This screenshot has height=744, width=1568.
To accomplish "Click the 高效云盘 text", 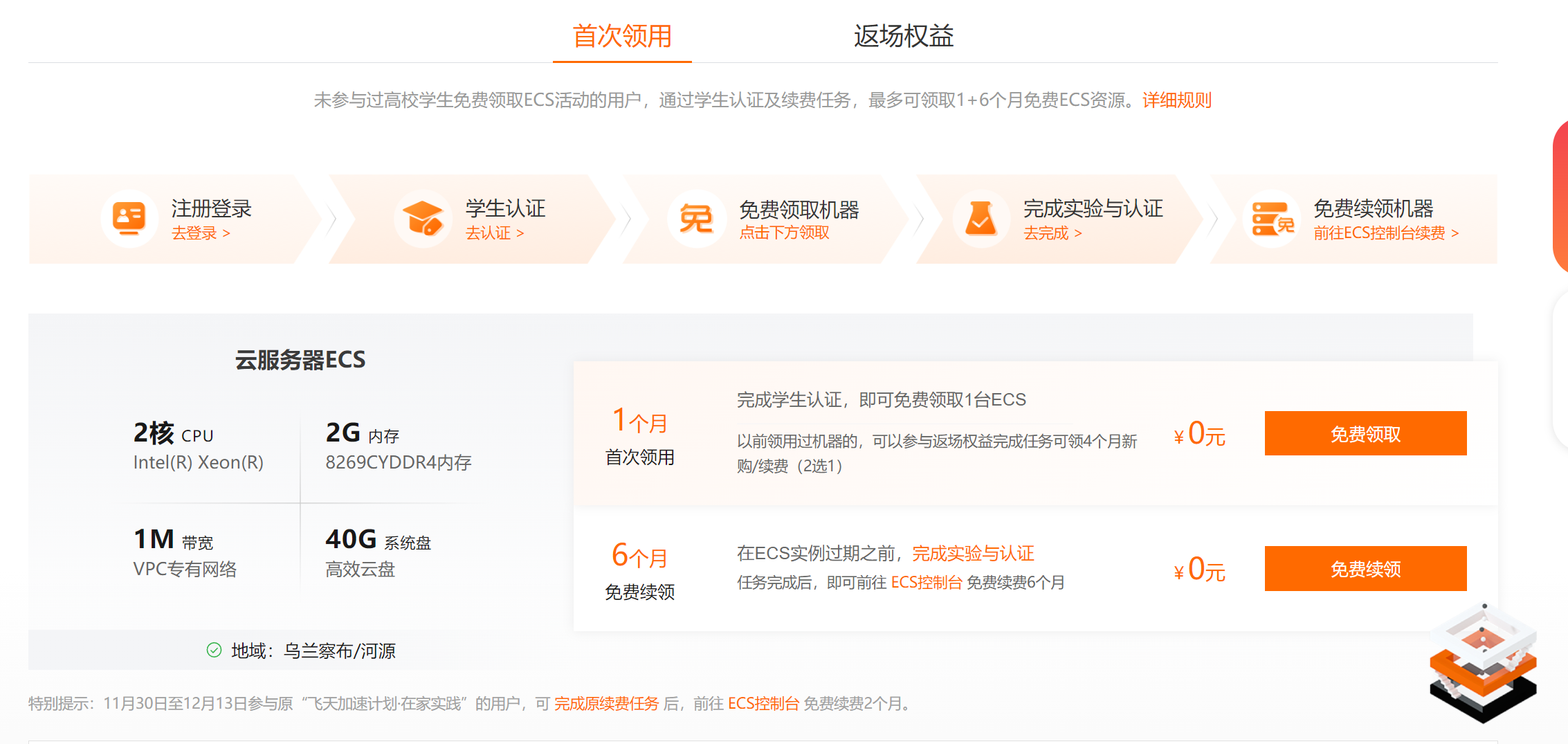I will [360, 569].
